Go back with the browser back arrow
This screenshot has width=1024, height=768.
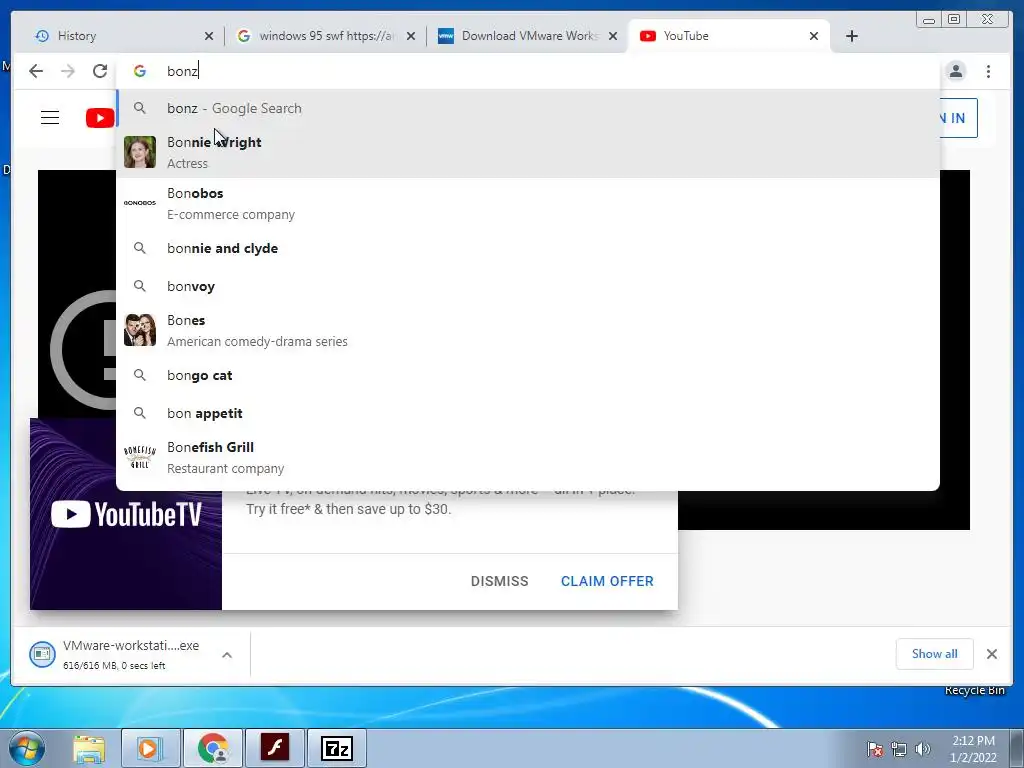(36, 71)
